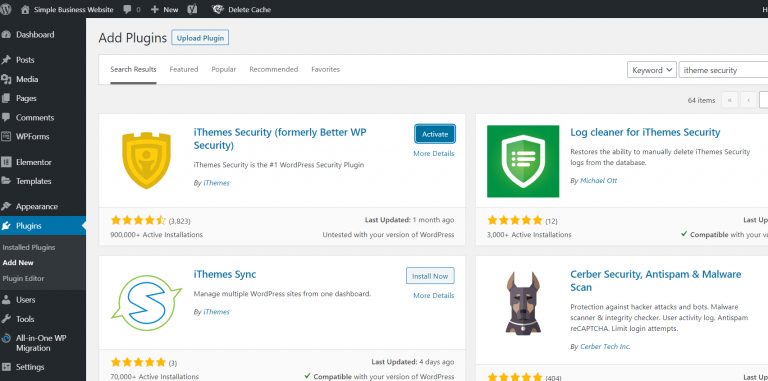Switch to the Popular tab
This screenshot has height=381, width=768.
[223, 70]
